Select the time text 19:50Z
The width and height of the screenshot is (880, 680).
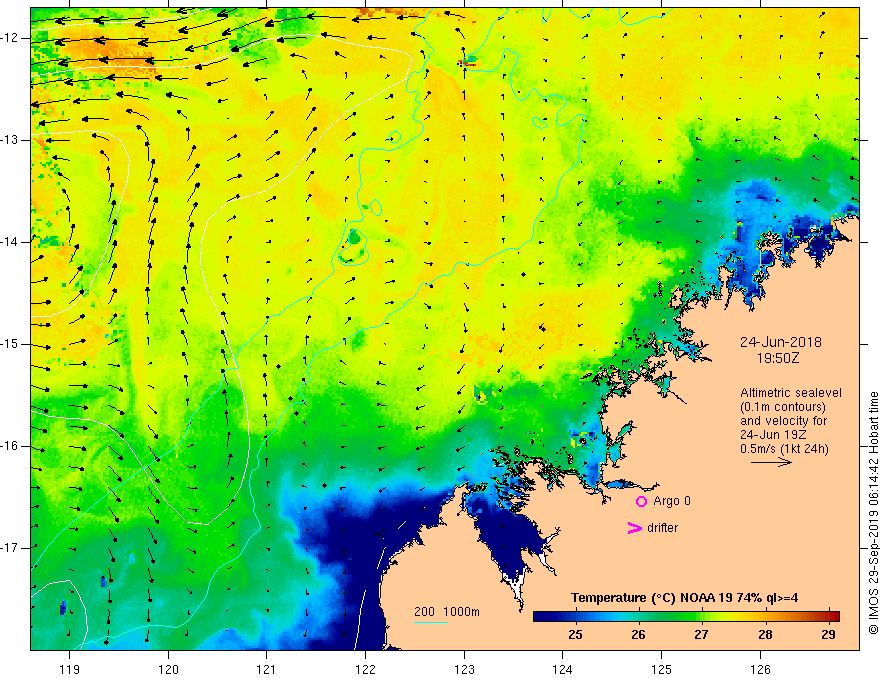778,358
